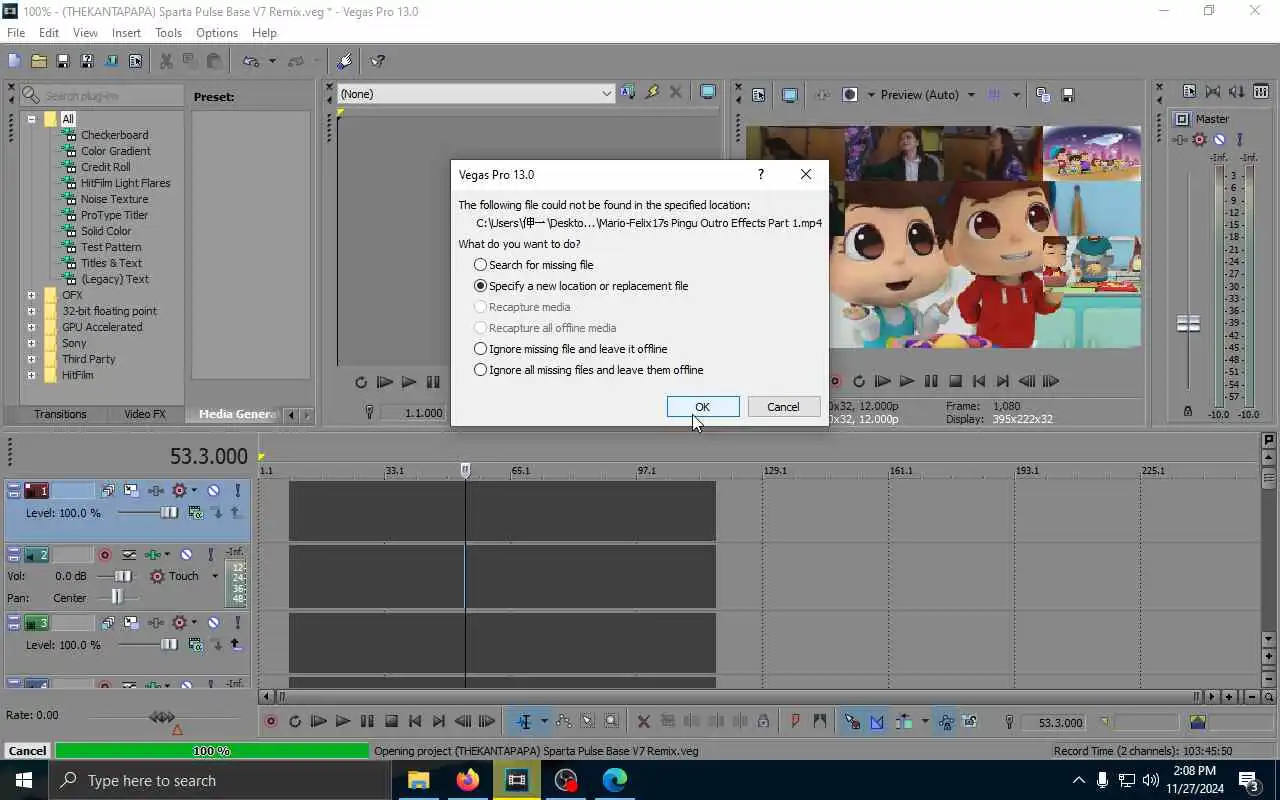Switch to the Video FX tab
This screenshot has width=1280, height=800.
click(145, 414)
